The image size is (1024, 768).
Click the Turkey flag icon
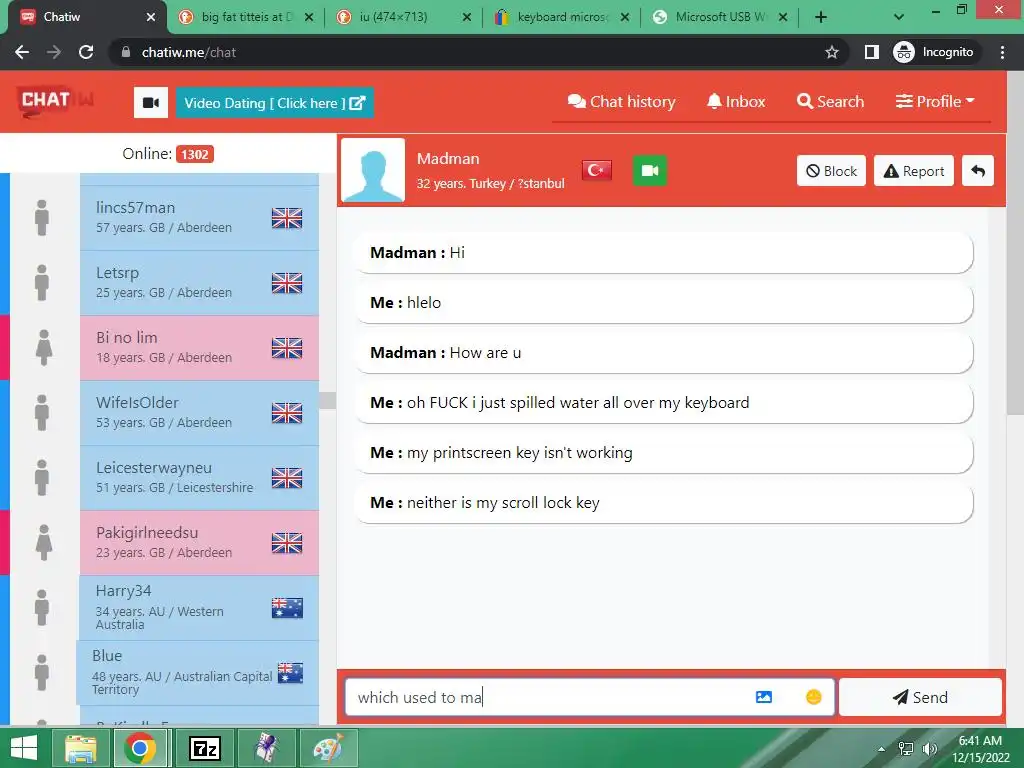597,170
